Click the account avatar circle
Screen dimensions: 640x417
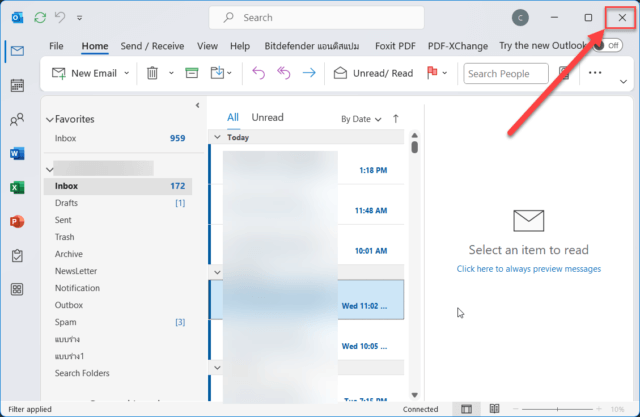click(520, 18)
